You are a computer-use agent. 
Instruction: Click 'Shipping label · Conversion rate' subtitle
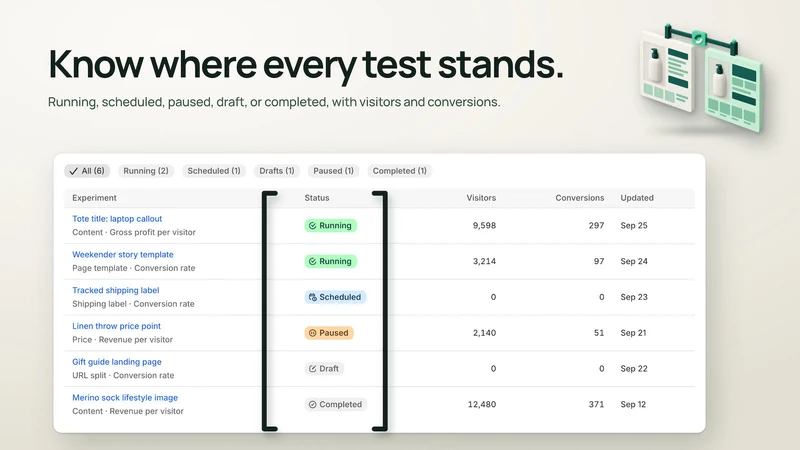coord(133,304)
